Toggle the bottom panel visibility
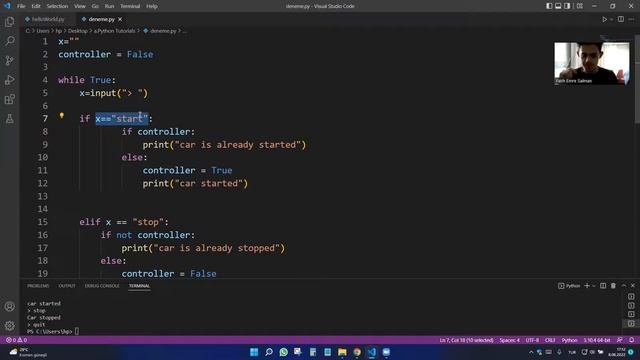 click(x=558, y=6)
